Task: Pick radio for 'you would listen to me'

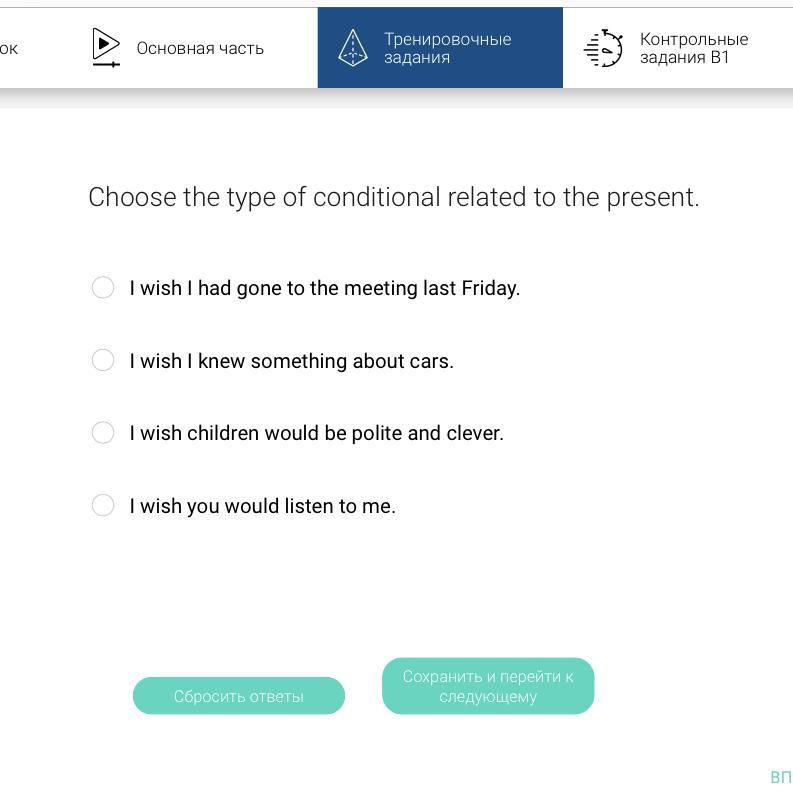Action: point(103,505)
